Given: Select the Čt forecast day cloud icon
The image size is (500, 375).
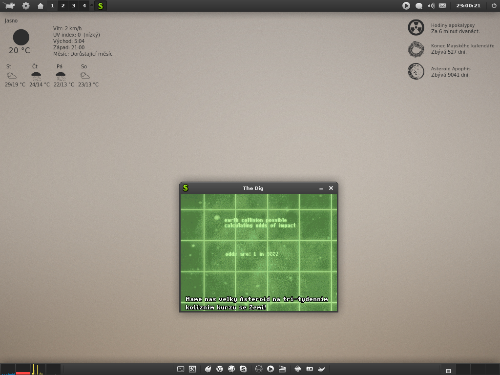Looking at the screenshot, I should [36, 76].
